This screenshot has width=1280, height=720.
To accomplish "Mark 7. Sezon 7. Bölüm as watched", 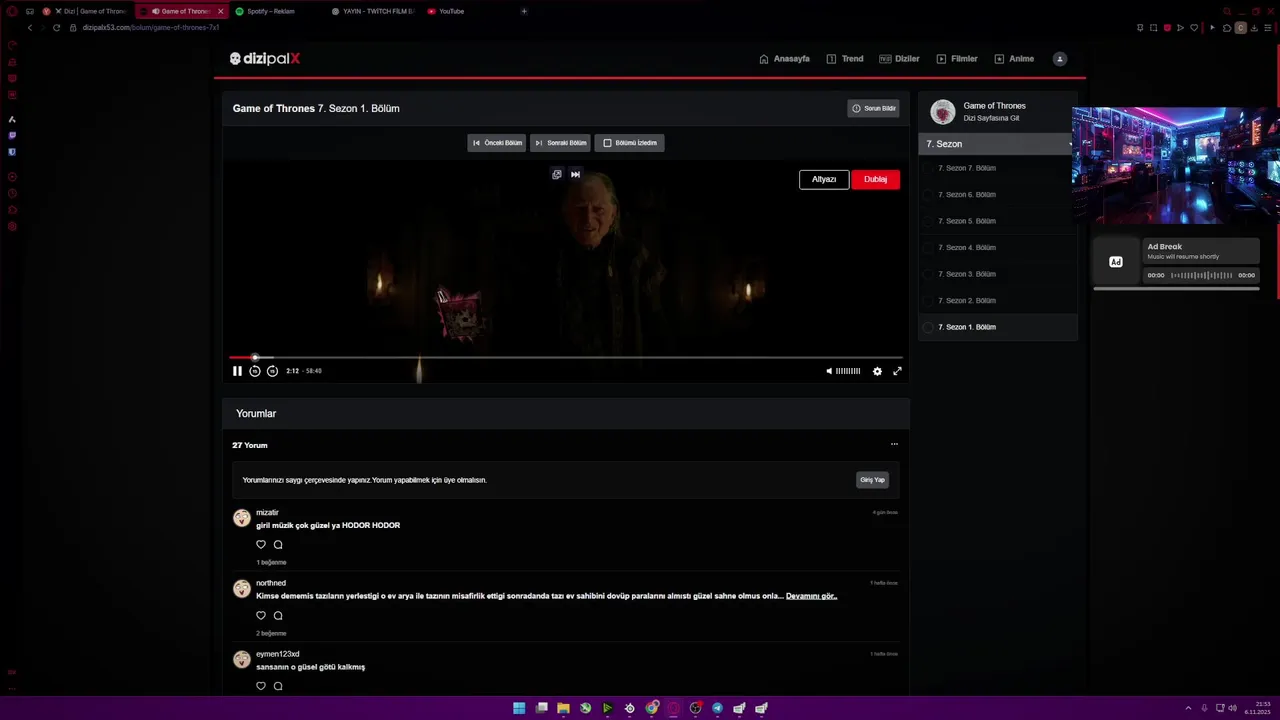I will pos(928,168).
